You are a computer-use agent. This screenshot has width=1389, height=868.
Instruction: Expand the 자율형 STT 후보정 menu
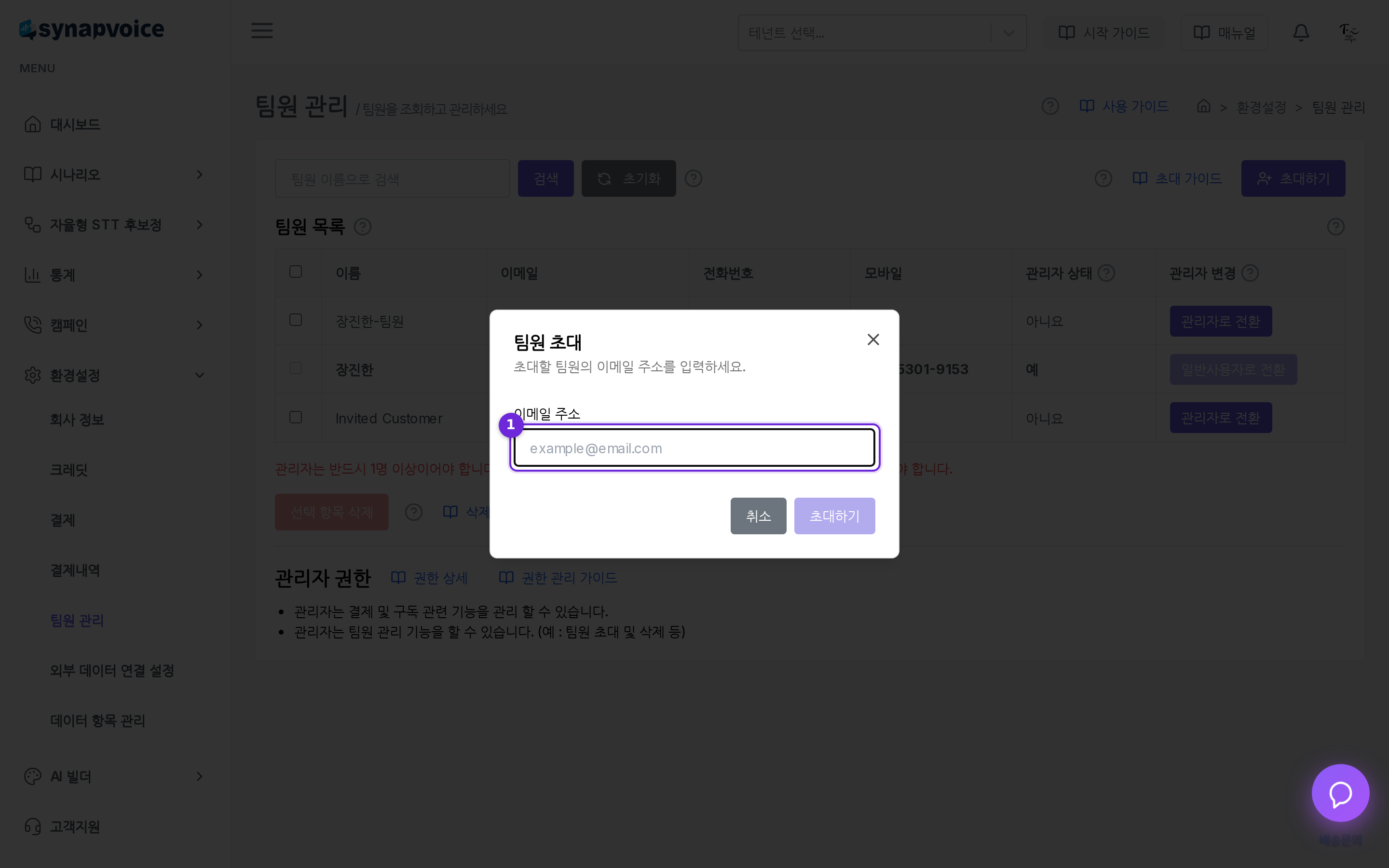[115, 224]
